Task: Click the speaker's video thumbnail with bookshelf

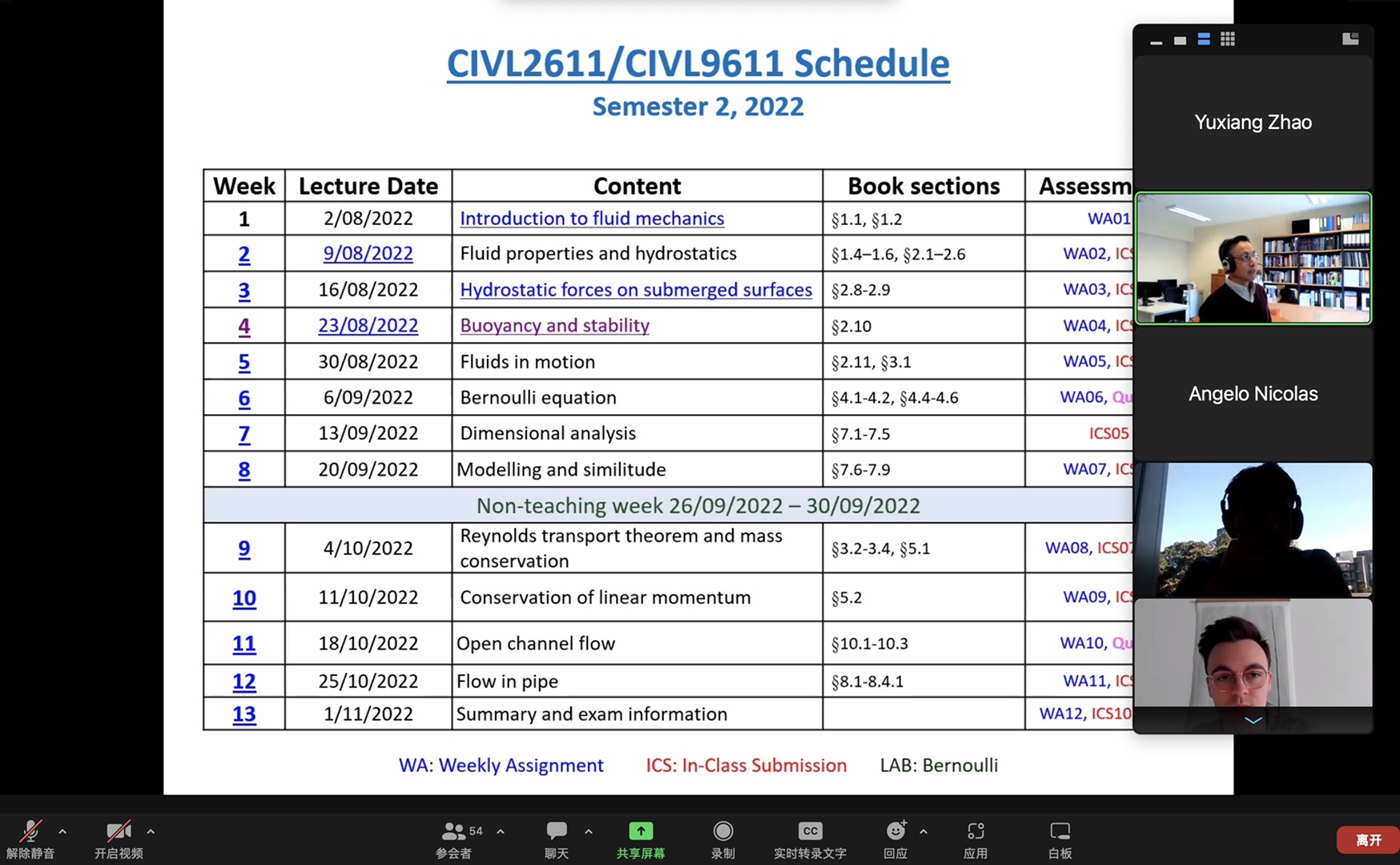Action: click(1253, 258)
